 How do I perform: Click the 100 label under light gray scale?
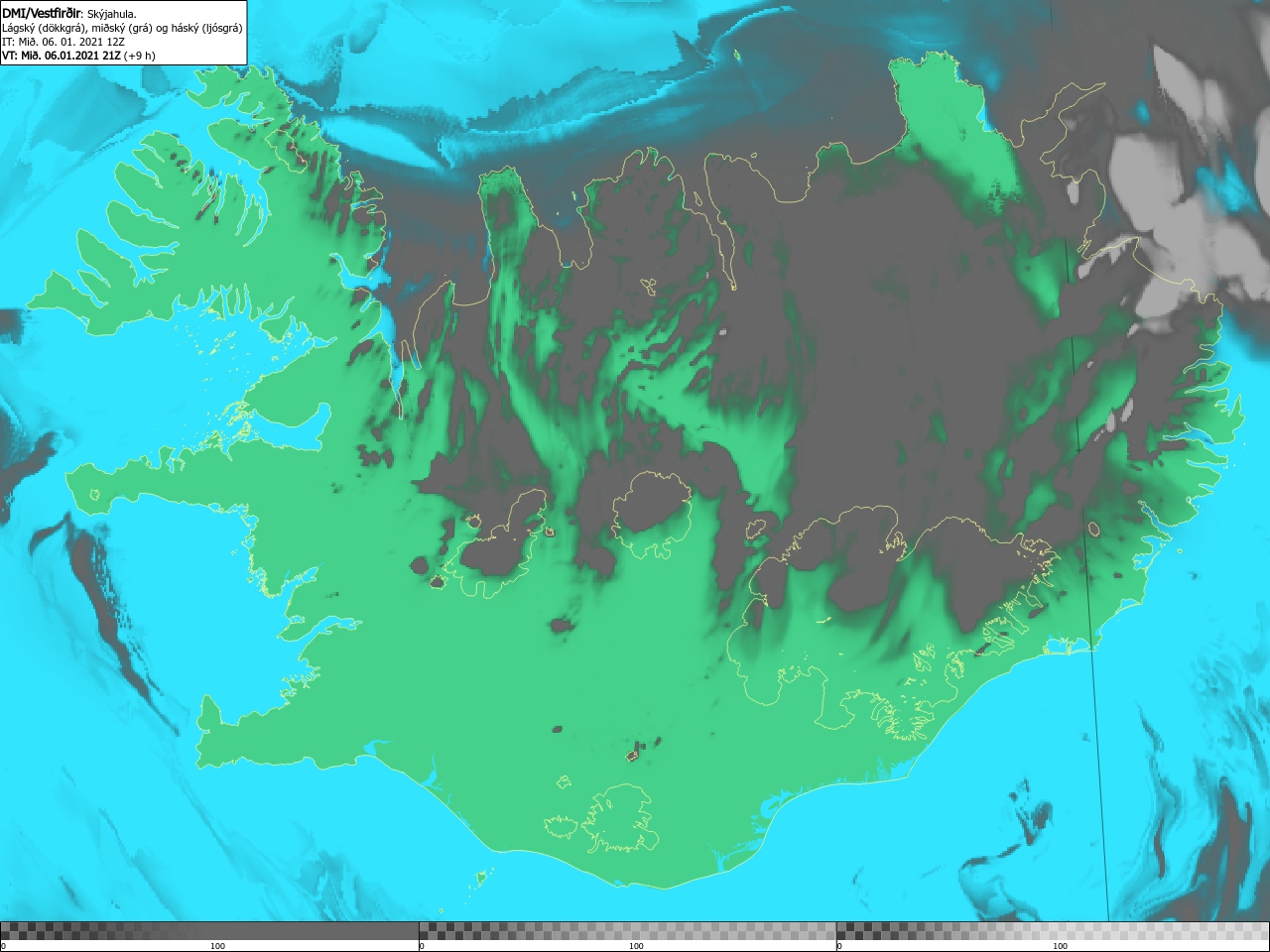click(1060, 946)
